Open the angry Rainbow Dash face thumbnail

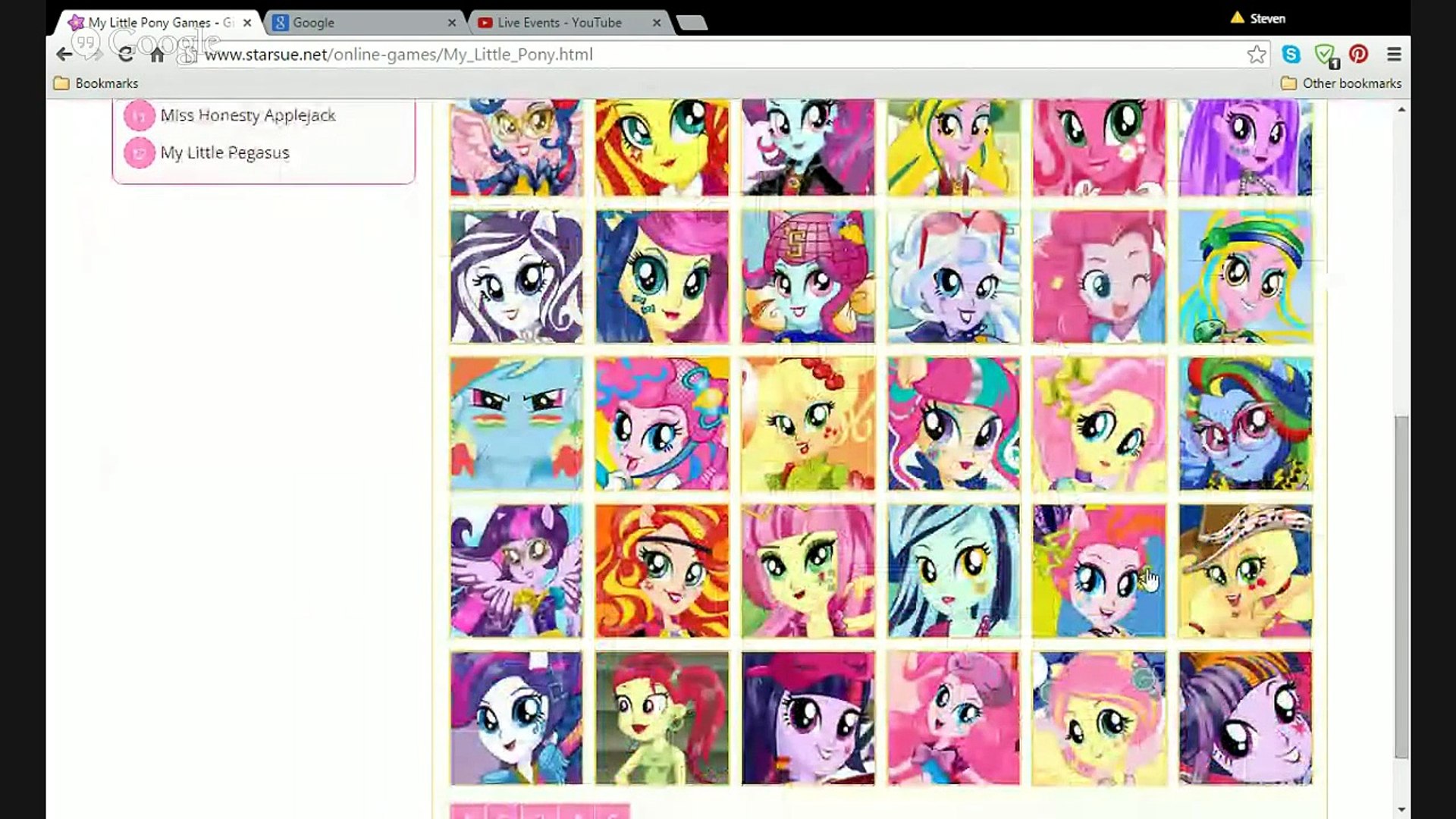click(516, 424)
